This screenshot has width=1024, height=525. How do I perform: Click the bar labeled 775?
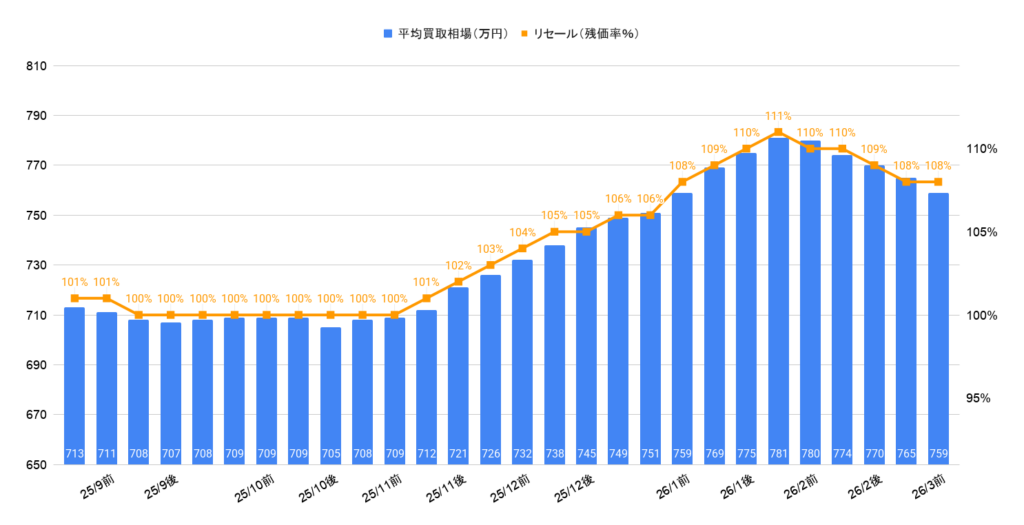(x=746, y=309)
